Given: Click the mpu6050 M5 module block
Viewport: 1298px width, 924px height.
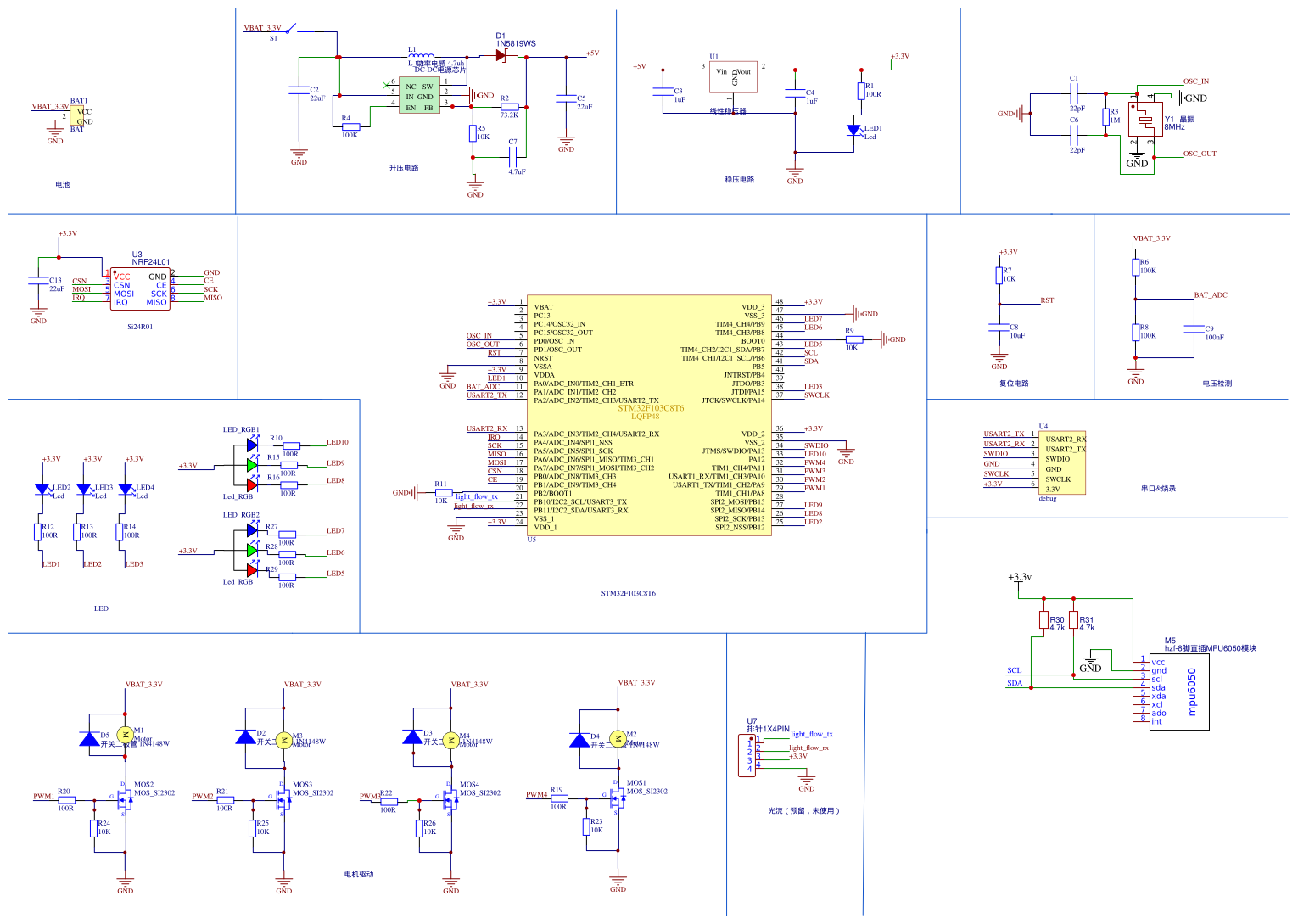Looking at the screenshot, I should pyautogui.click(x=1179, y=692).
